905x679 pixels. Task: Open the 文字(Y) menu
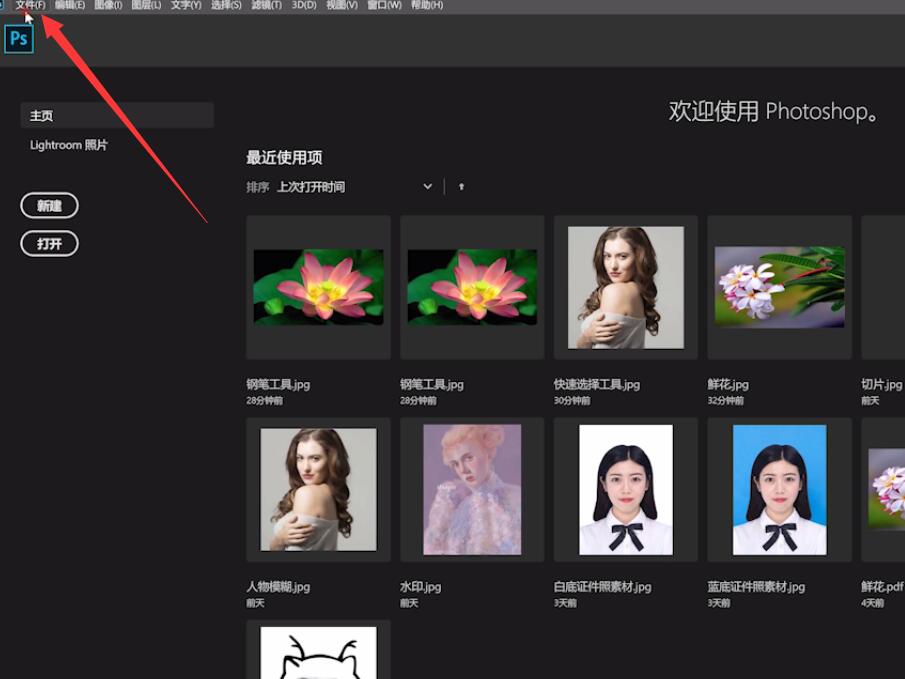coord(186,5)
